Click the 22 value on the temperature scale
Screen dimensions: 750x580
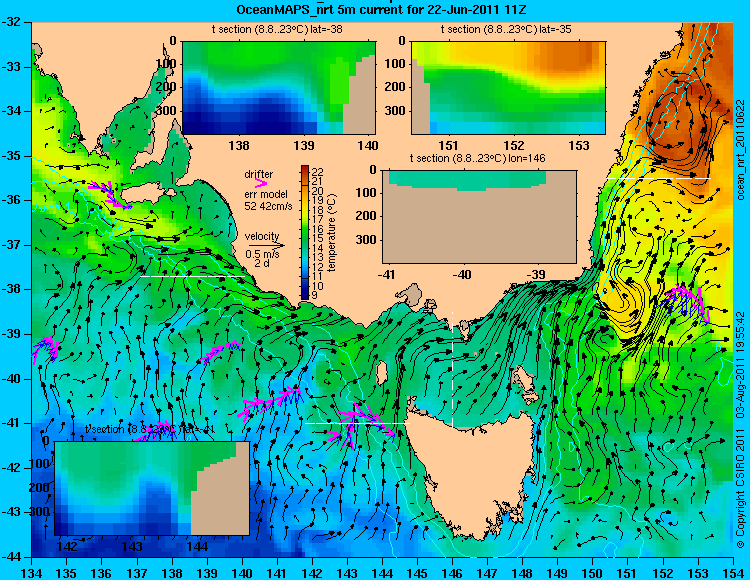317,172
